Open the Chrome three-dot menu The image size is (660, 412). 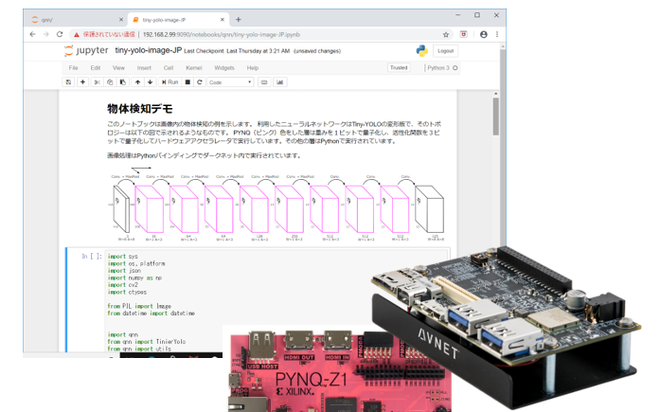[497, 35]
